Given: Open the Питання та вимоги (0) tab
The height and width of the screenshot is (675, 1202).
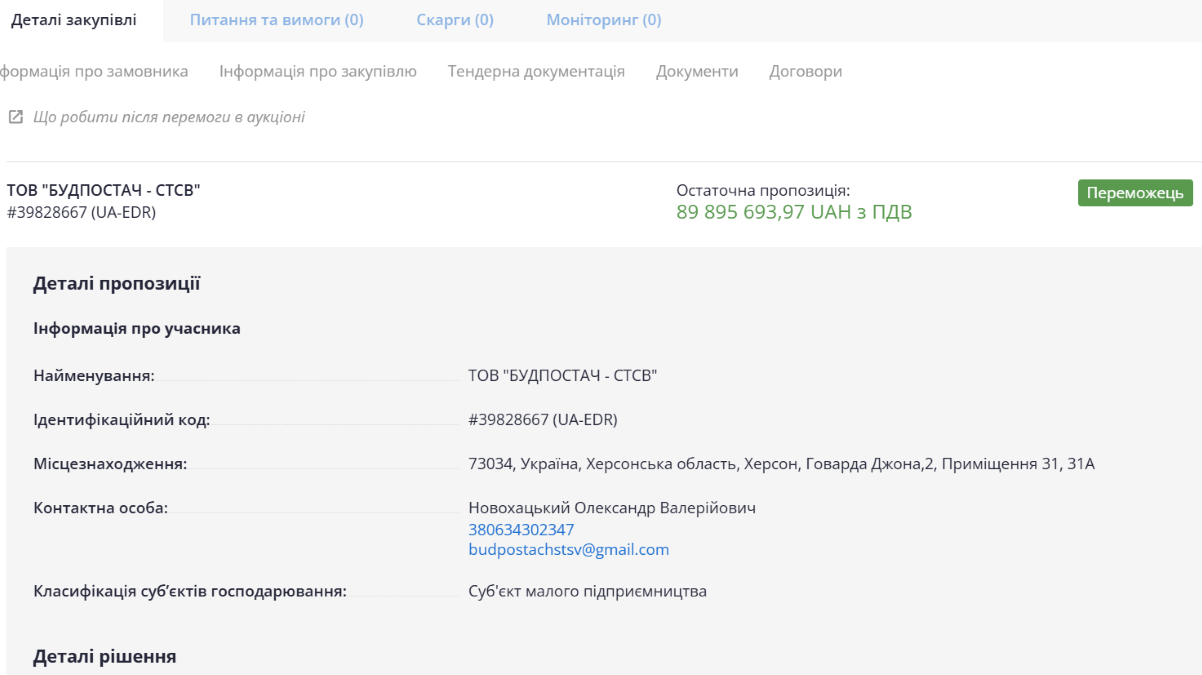Looking at the screenshot, I should [x=277, y=20].
